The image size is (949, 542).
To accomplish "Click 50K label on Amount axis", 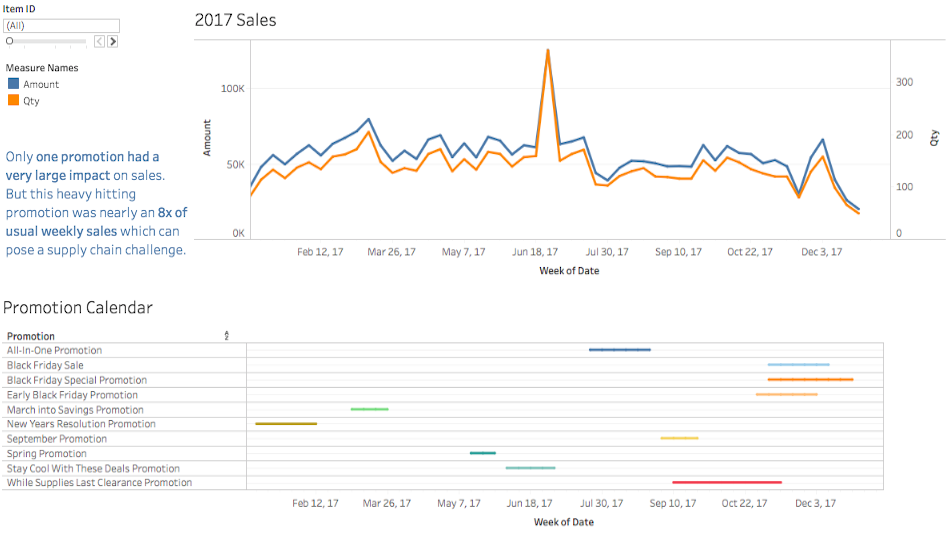I will [235, 165].
